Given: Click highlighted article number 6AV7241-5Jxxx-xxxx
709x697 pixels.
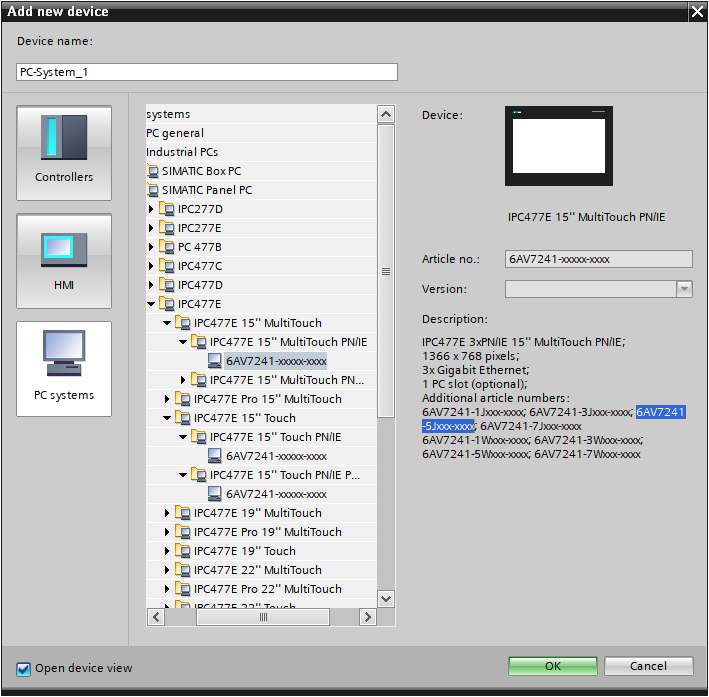Looking at the screenshot, I should click(660, 412).
